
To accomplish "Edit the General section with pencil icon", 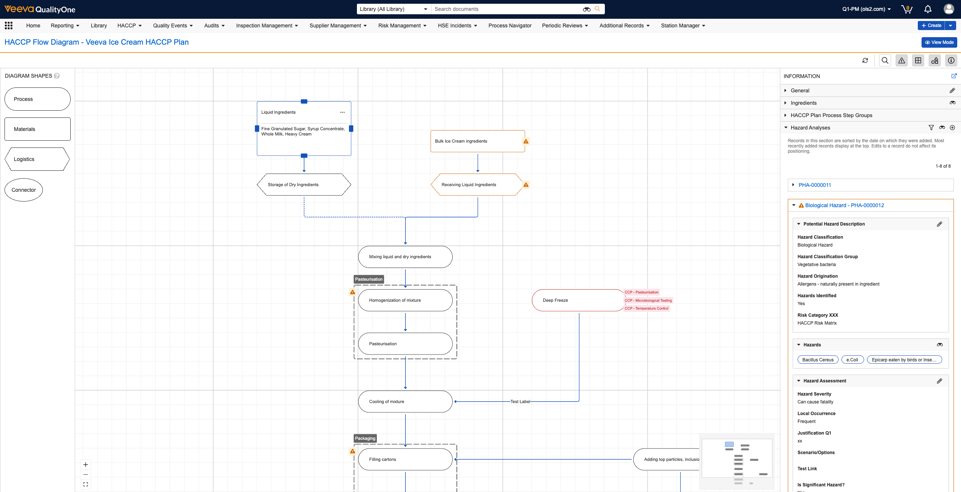I will (952, 91).
